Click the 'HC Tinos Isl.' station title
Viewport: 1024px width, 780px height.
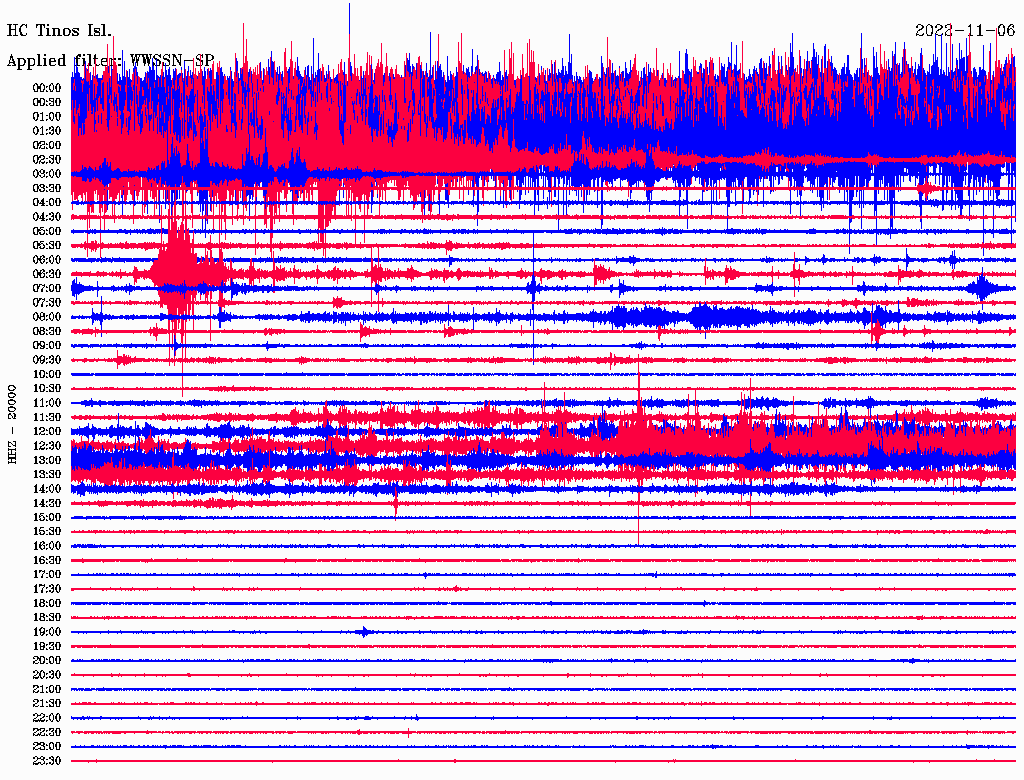(x=59, y=31)
